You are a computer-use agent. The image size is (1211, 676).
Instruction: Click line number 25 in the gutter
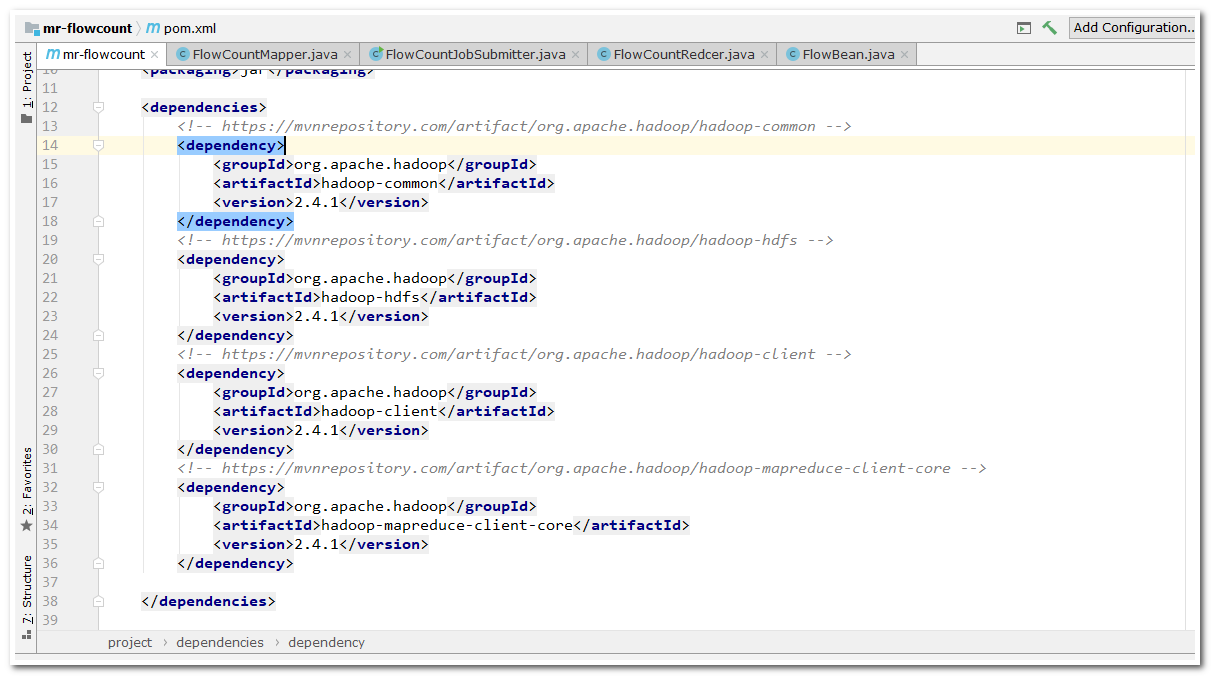coord(50,354)
